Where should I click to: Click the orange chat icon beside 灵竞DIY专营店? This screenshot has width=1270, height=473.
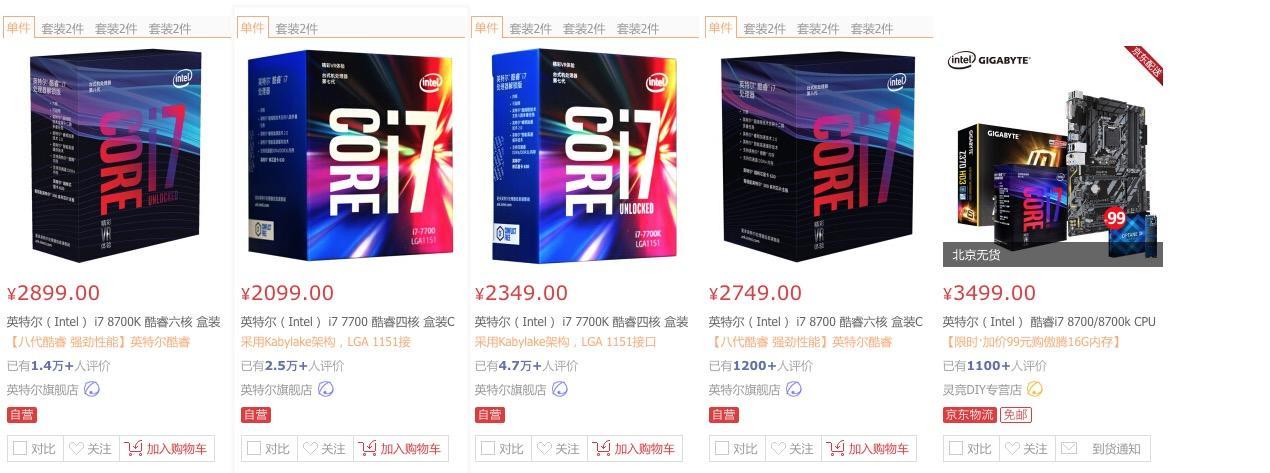click(1035, 389)
